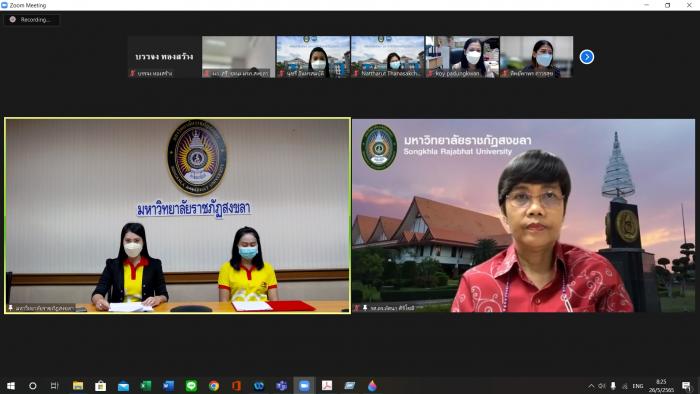Expand hidden system tray icons
This screenshot has height=394, width=700.
pyautogui.click(x=591, y=386)
